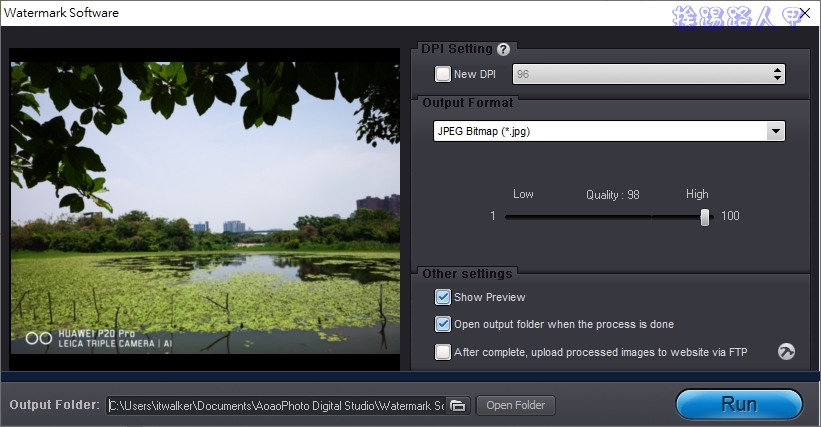Enable upload processed images via FTP
This screenshot has width=821, height=427.
[x=443, y=352]
